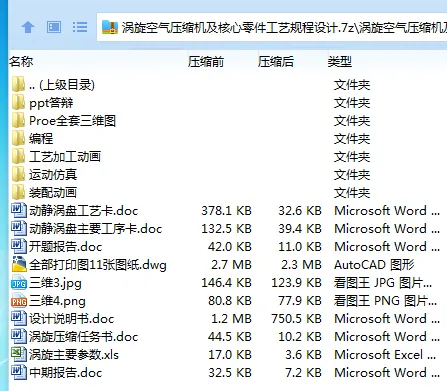This screenshot has height=391, width=447.
Task: Select the ppt答辩 folder name
Action: [x=51, y=103]
